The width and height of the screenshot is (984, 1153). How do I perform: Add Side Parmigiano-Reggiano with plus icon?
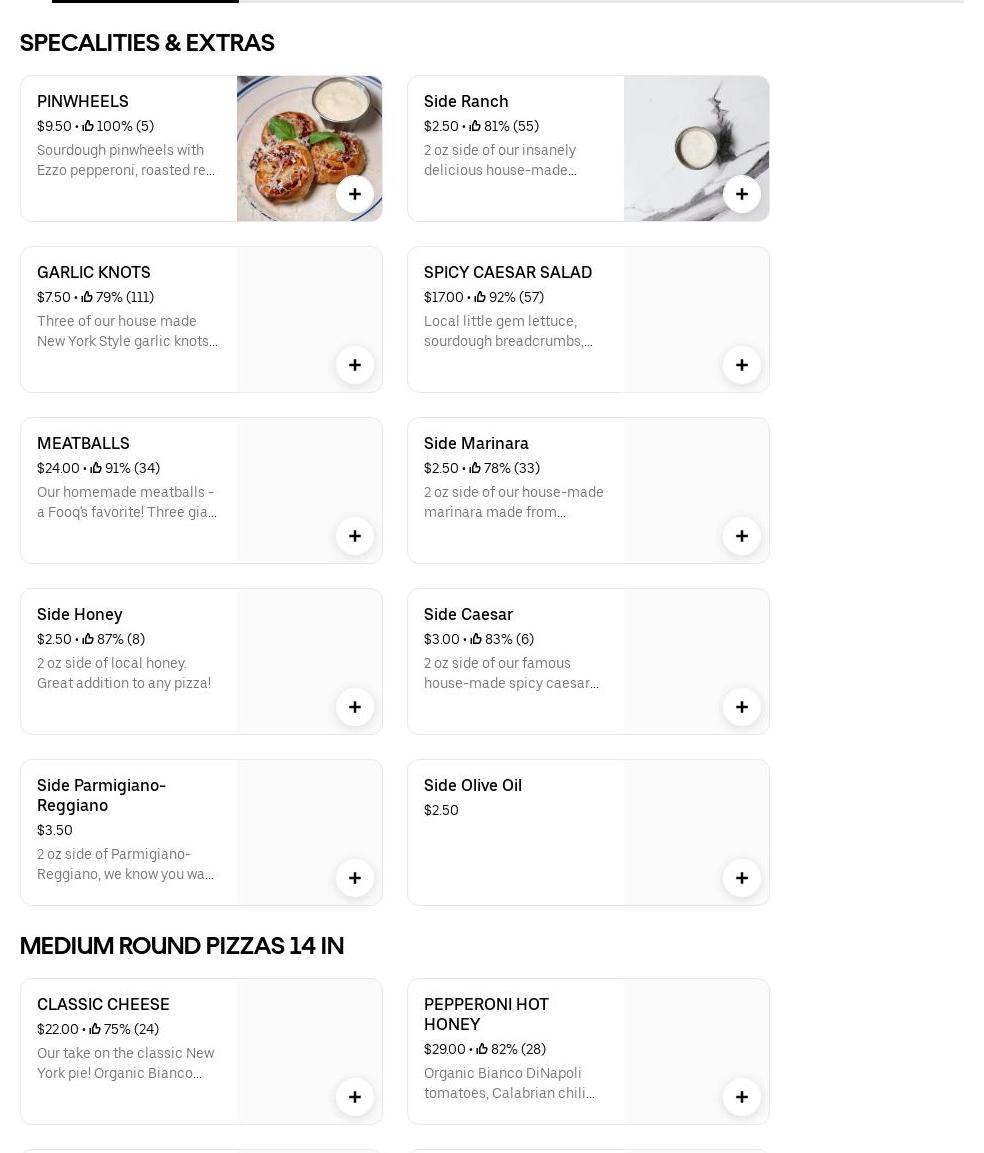355,878
